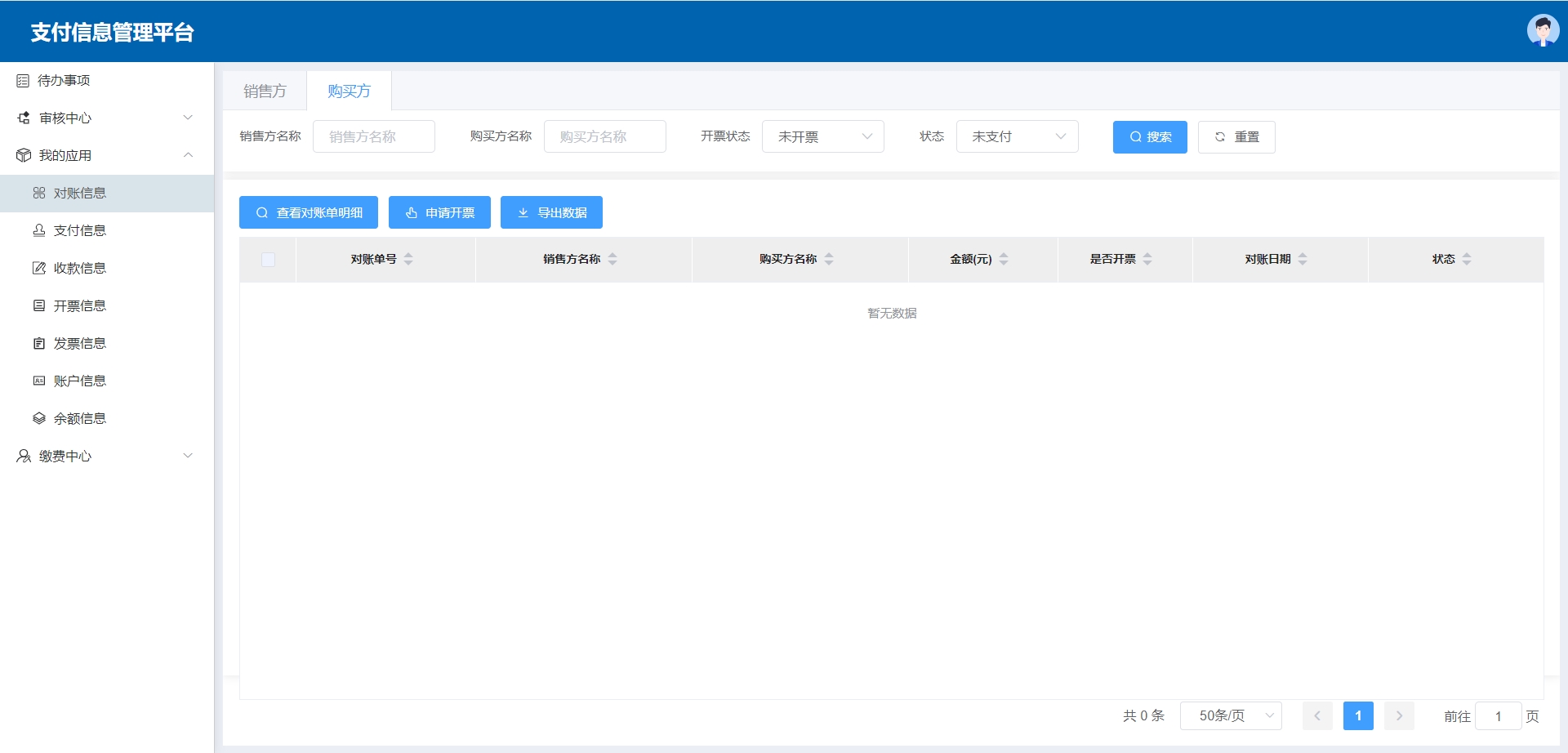Expand the 审核中心 menu

[x=106, y=118]
